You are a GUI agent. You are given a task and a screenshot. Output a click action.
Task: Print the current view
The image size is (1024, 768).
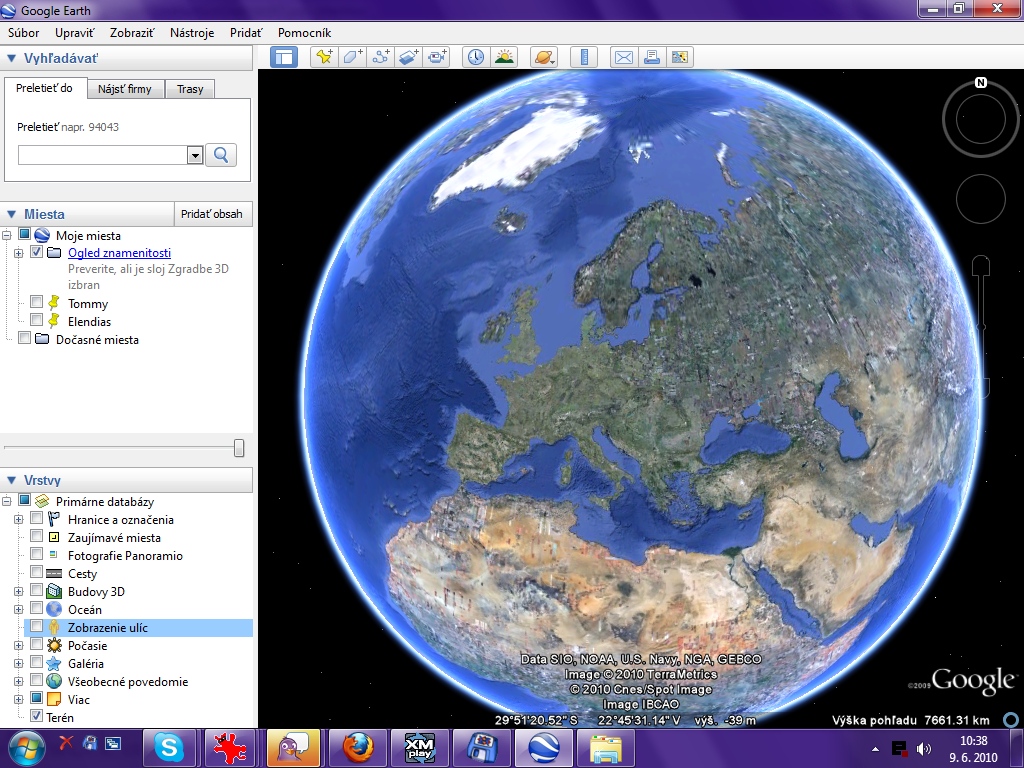pyautogui.click(x=652, y=57)
